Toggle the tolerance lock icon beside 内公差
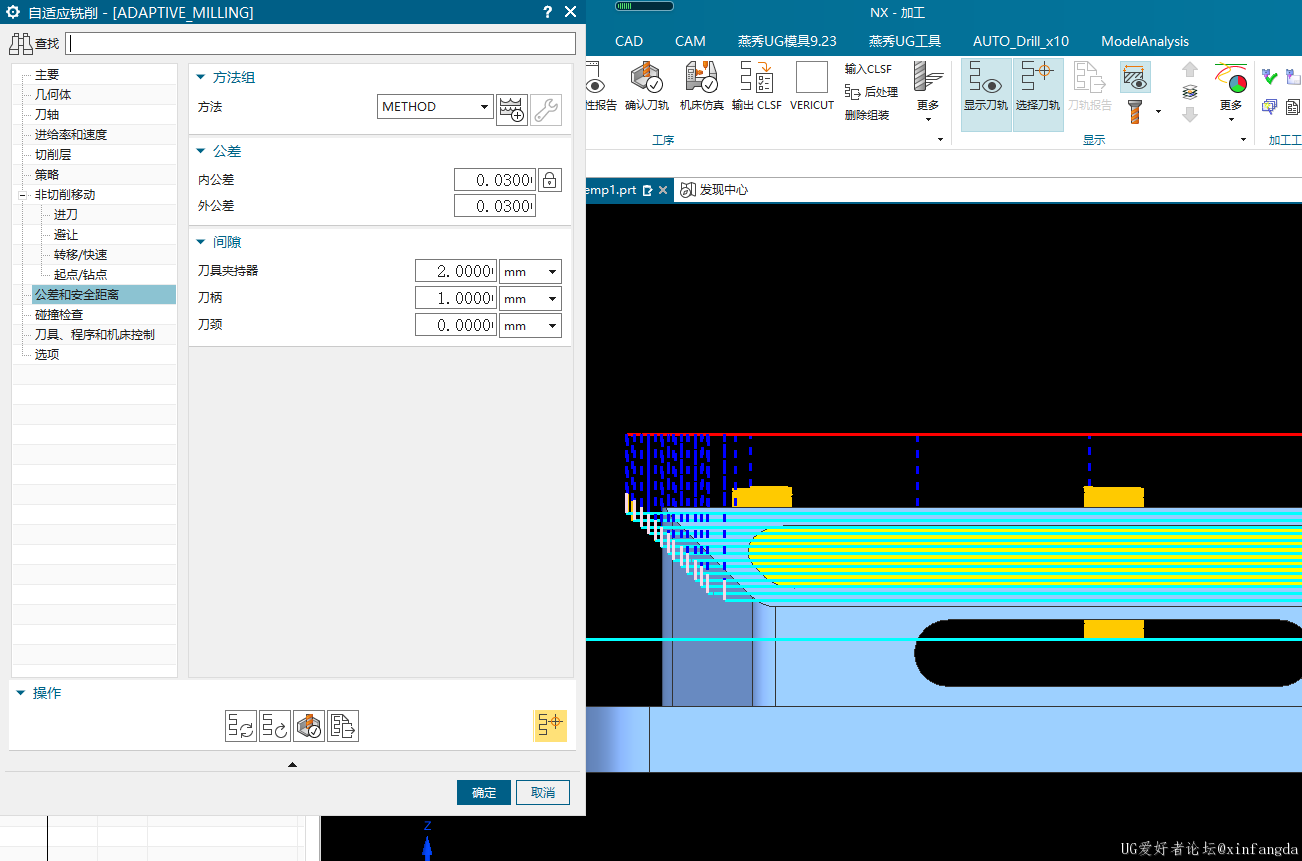This screenshot has height=861, width=1302. 550,180
